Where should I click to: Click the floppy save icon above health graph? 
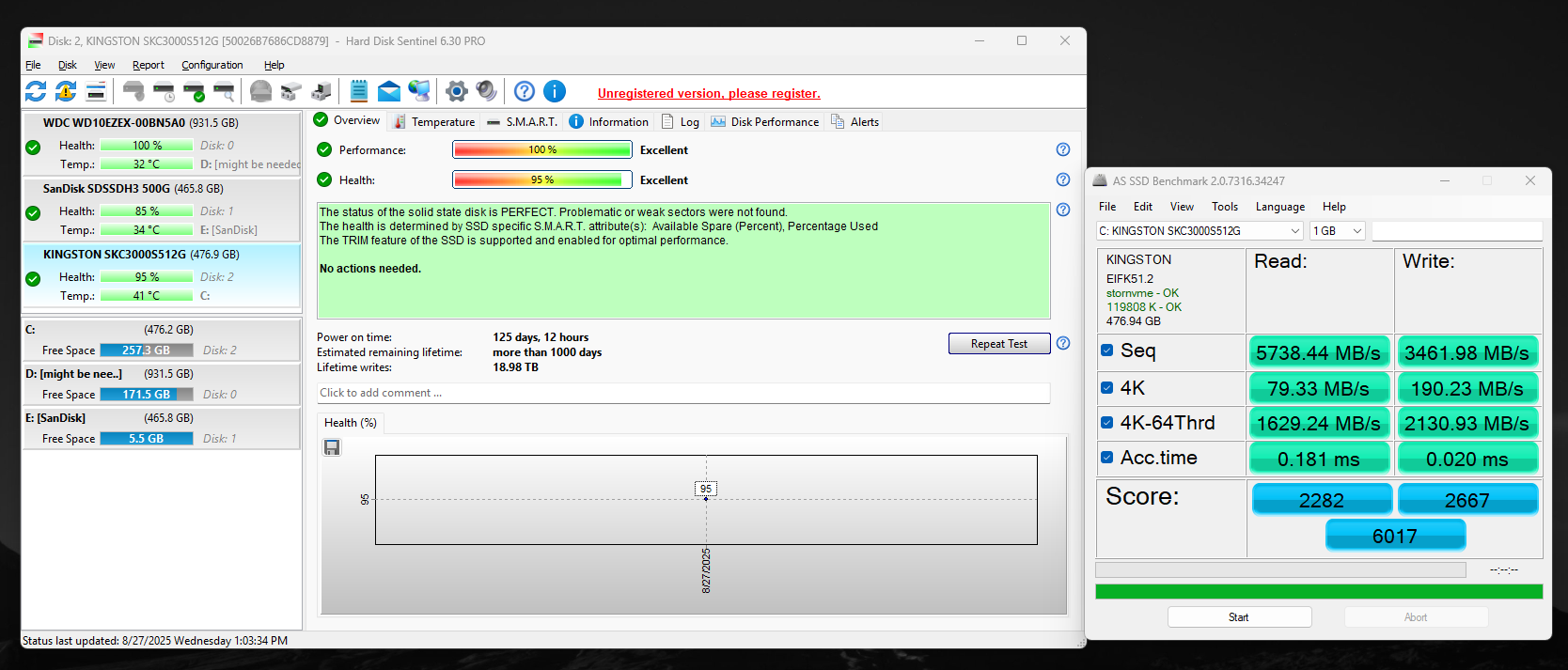pyautogui.click(x=332, y=447)
